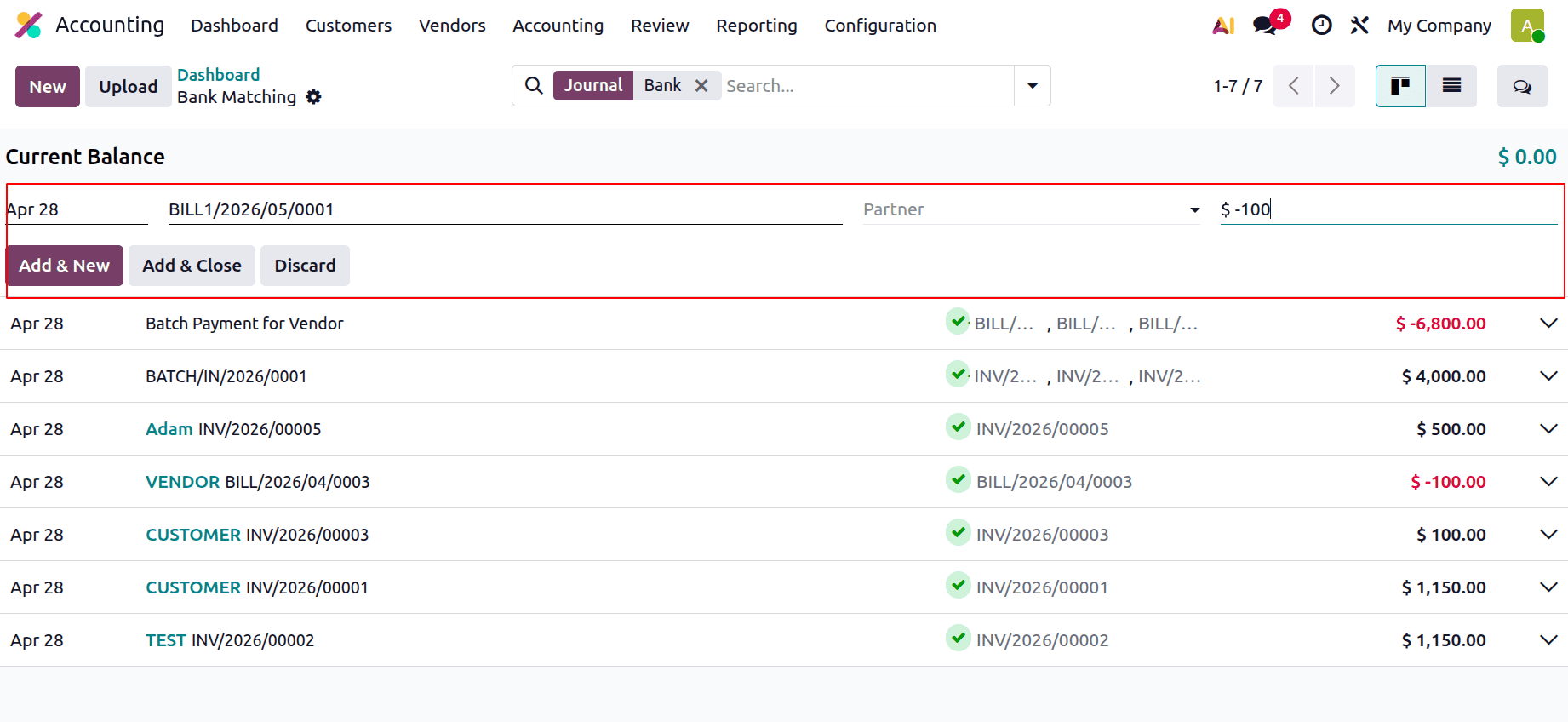Click Add & Close button
This screenshot has width=1568, height=722.
192,266
